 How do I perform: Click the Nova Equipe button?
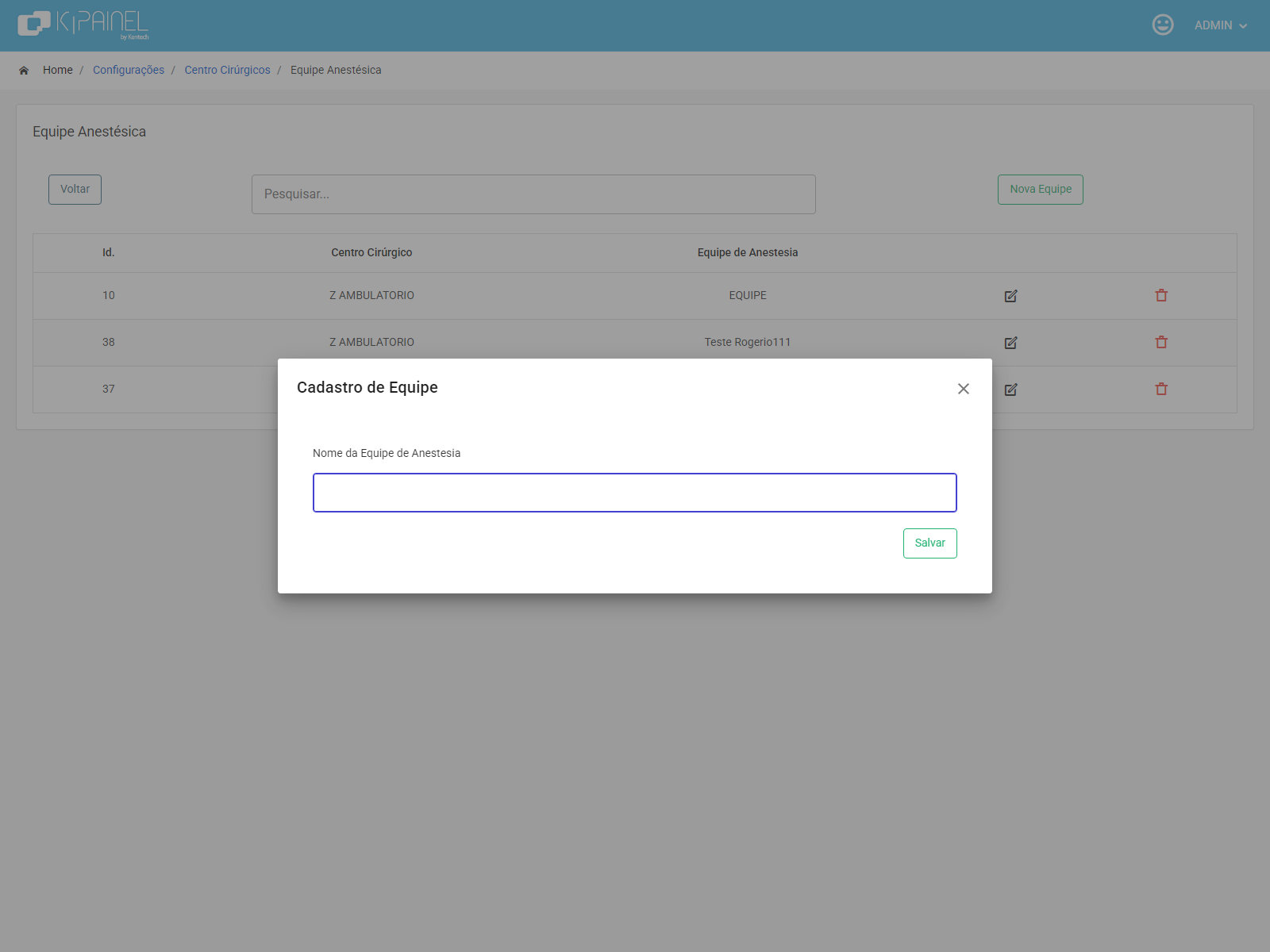coord(1041,190)
